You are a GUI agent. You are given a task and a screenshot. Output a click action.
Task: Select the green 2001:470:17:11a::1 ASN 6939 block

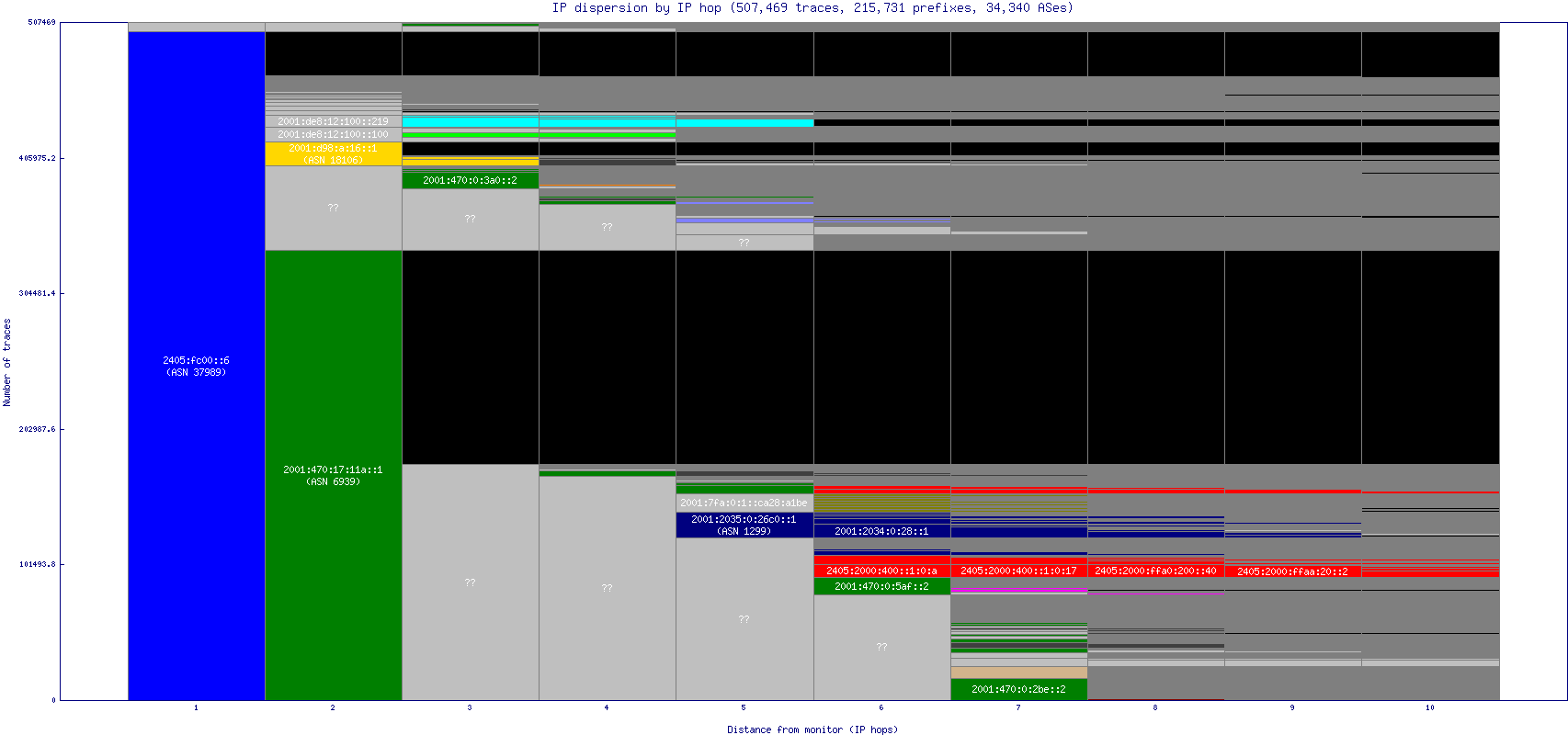(334, 475)
